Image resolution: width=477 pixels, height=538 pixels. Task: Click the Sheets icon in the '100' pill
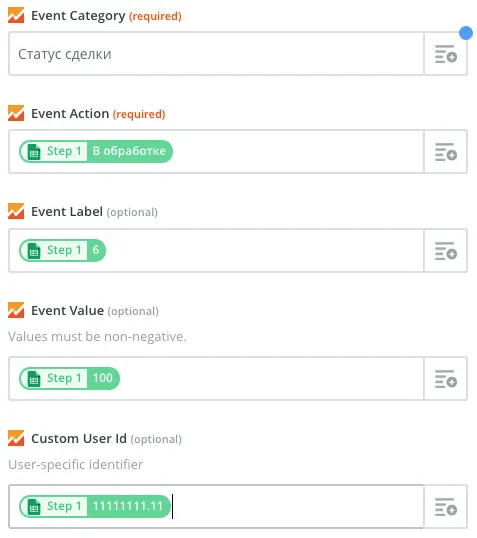pos(34,378)
